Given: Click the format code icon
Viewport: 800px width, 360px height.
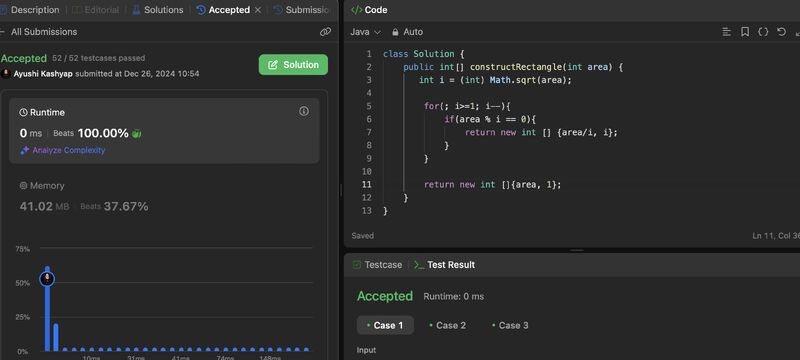Looking at the screenshot, I should [727, 32].
